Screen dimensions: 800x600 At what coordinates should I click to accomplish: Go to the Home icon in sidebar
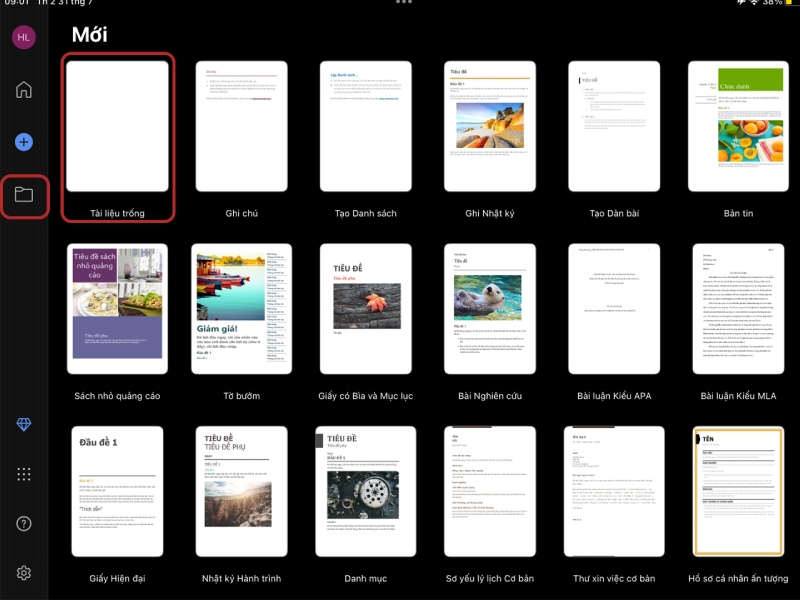pos(23,90)
